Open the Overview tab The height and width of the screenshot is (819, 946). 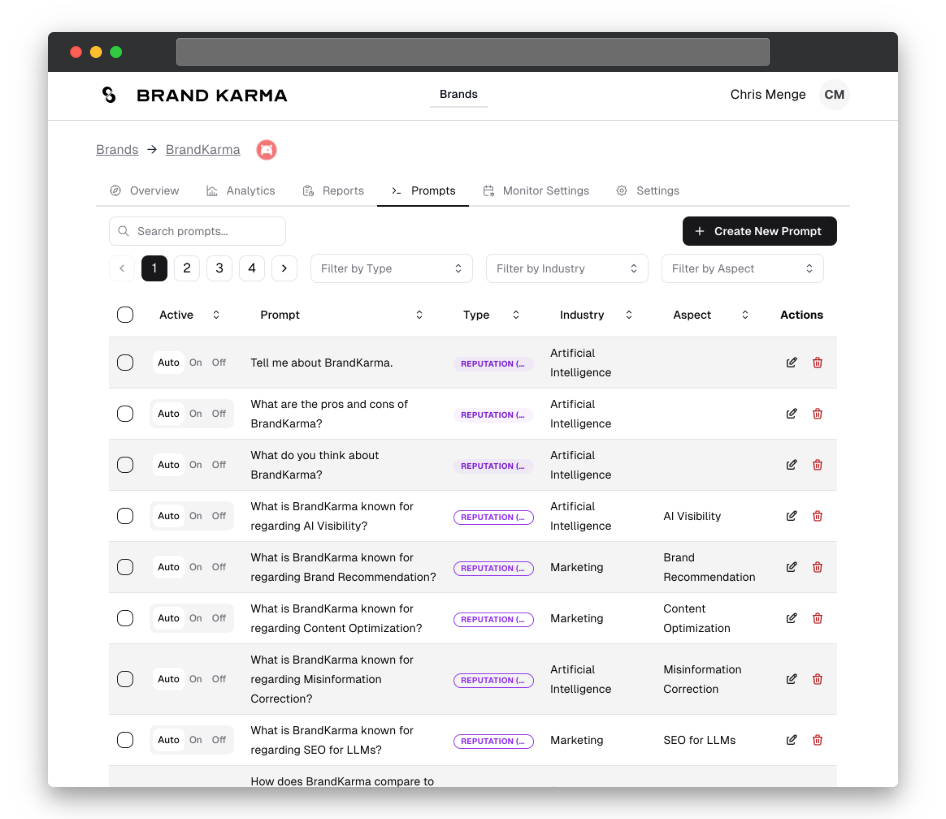click(x=145, y=191)
